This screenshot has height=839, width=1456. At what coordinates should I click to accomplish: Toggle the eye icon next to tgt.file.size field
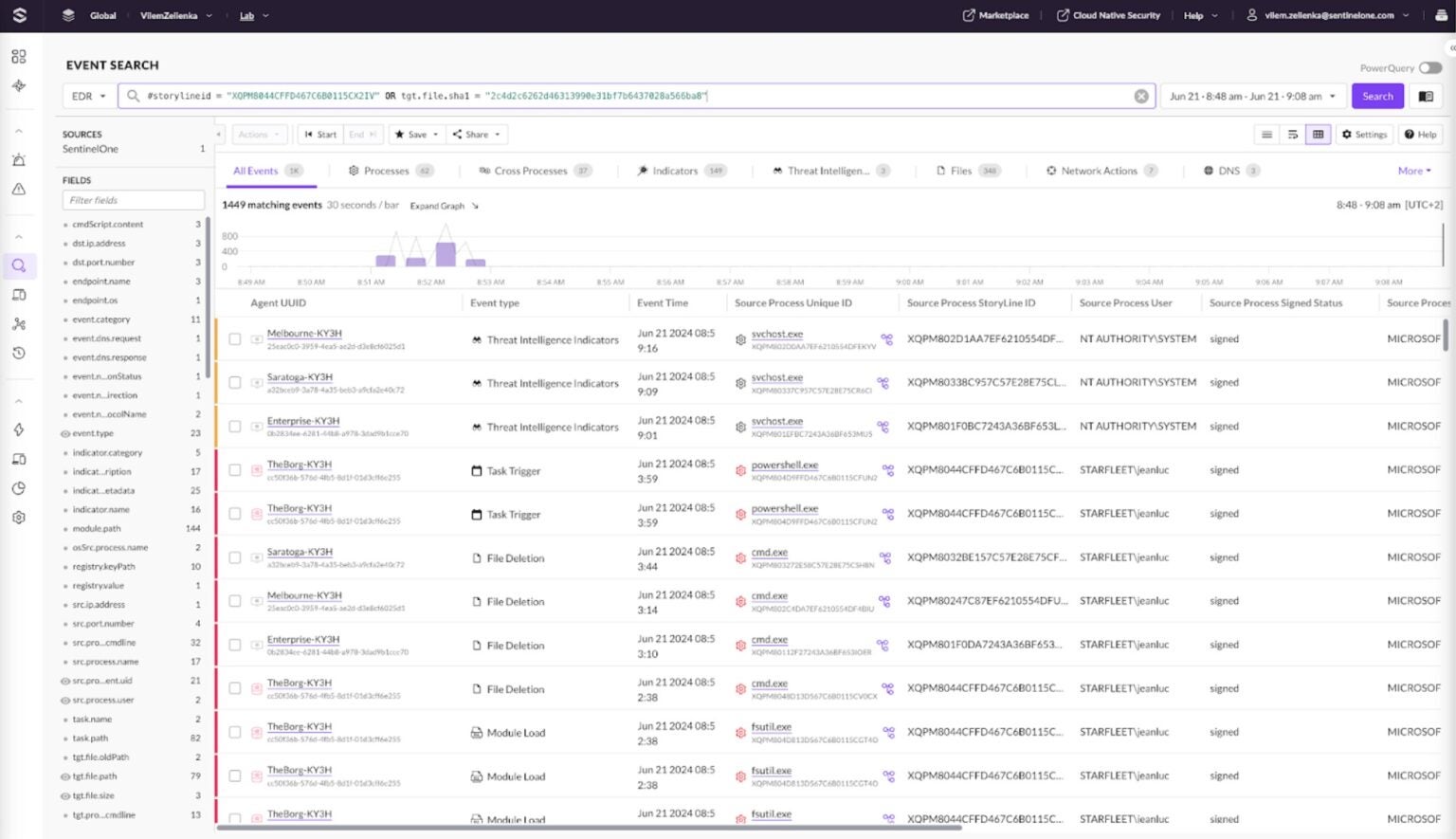coord(65,796)
